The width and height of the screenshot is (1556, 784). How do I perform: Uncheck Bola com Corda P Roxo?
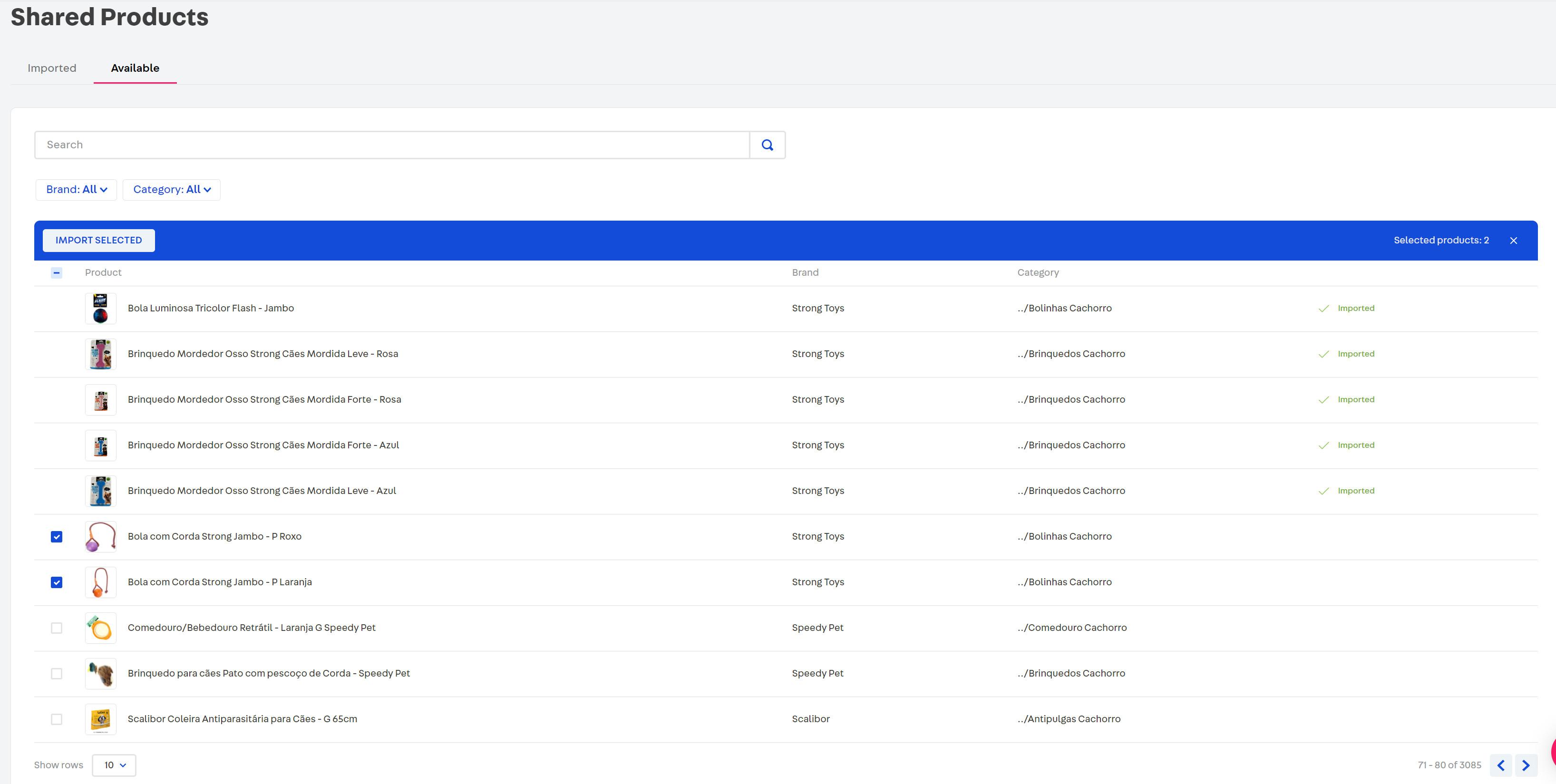[57, 537]
